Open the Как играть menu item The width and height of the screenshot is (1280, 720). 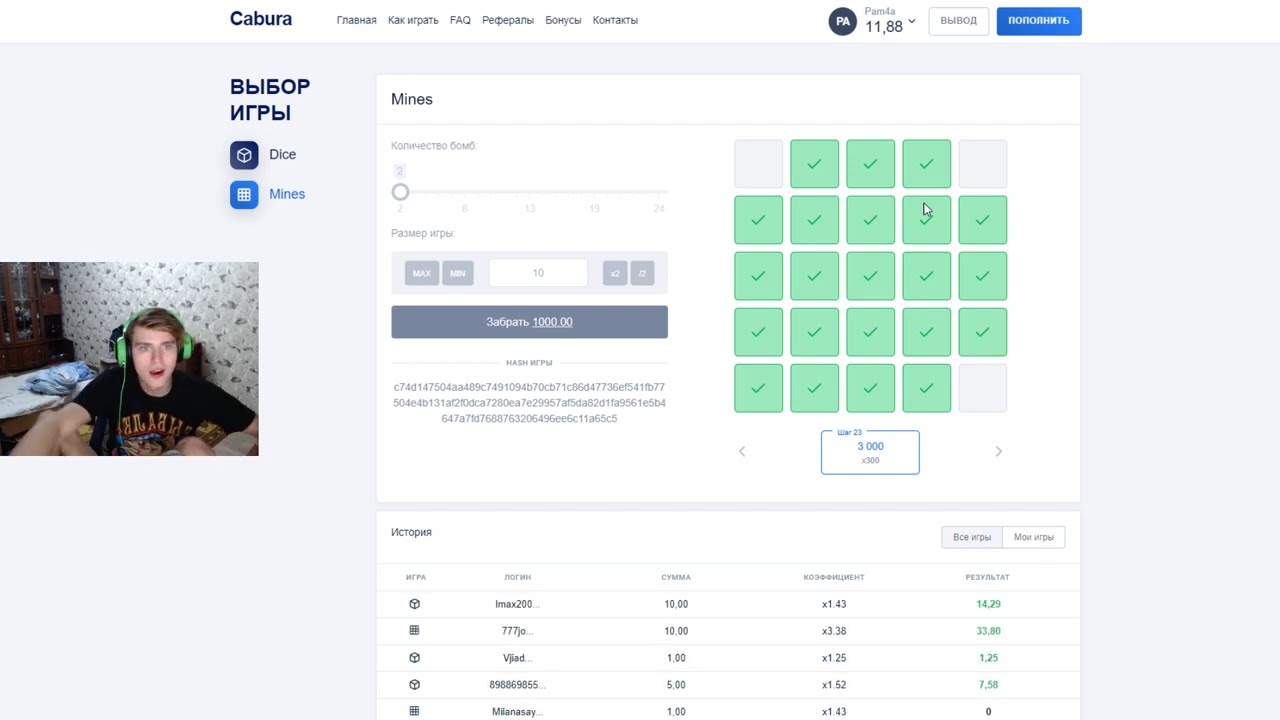point(413,20)
